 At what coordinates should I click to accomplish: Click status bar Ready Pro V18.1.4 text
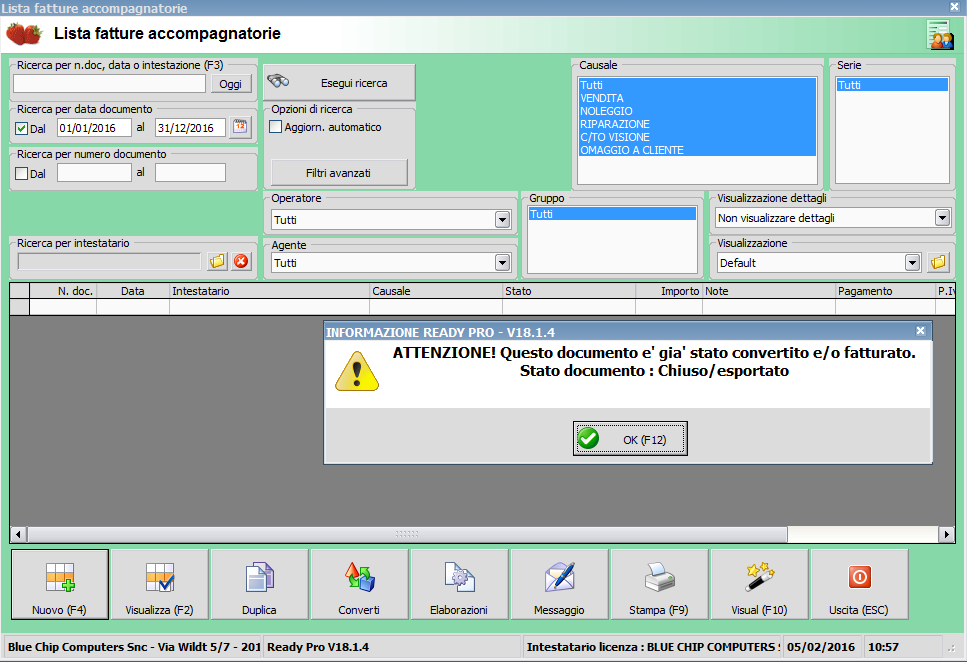318,647
